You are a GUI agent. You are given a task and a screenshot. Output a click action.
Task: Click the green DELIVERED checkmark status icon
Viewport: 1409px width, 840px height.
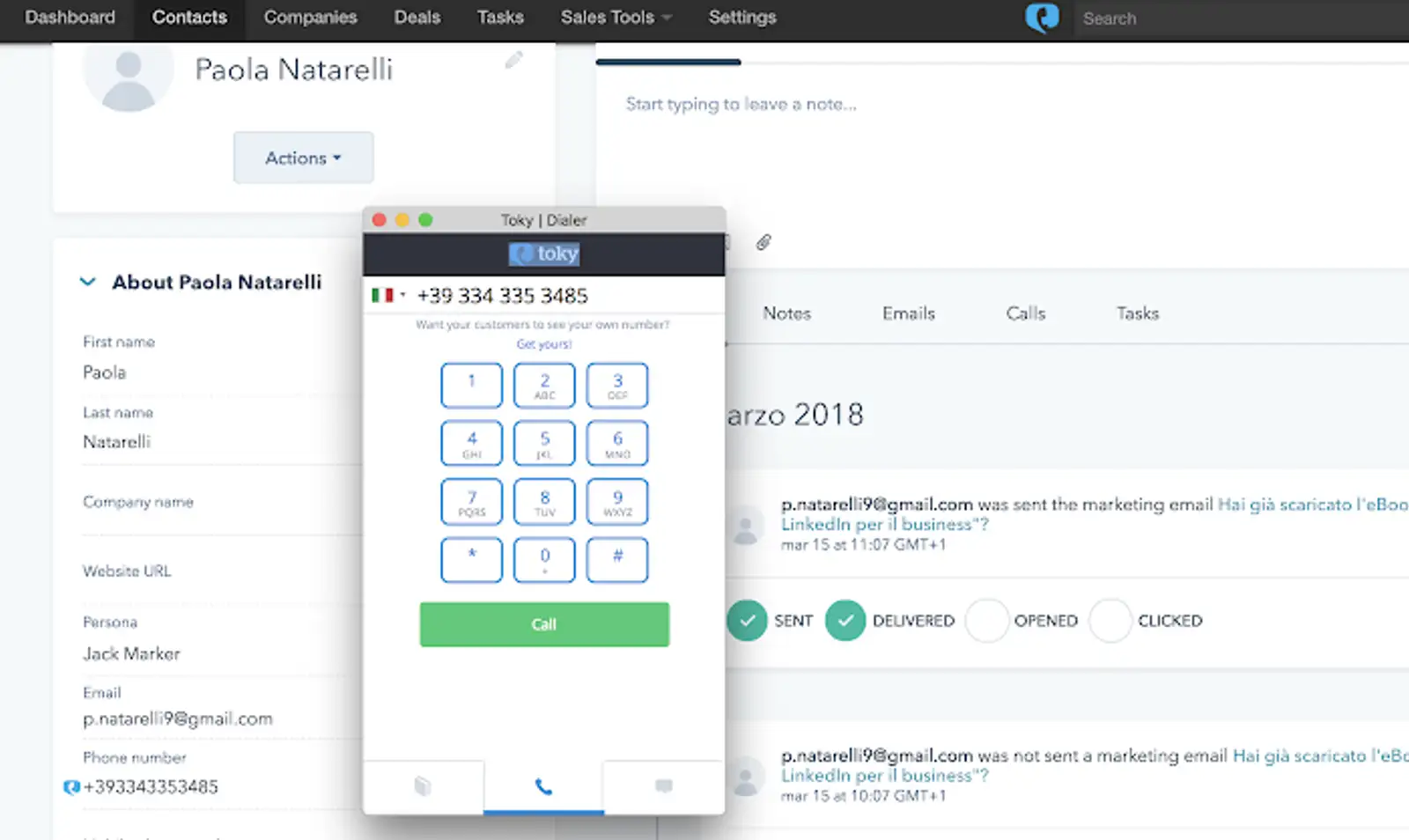[x=845, y=621]
